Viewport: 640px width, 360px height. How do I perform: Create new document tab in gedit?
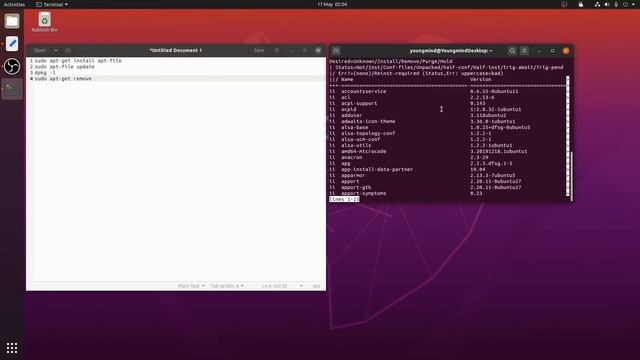[68, 50]
